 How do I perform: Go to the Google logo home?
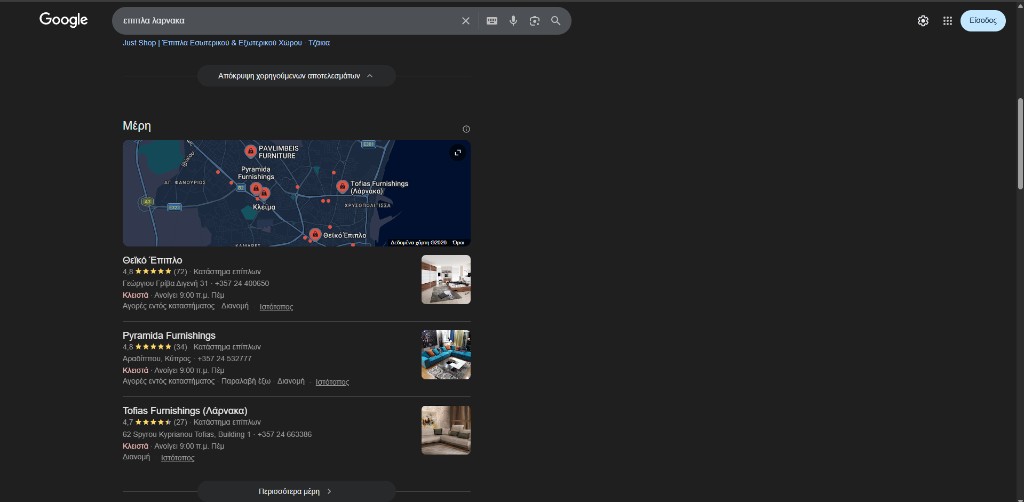click(63, 20)
